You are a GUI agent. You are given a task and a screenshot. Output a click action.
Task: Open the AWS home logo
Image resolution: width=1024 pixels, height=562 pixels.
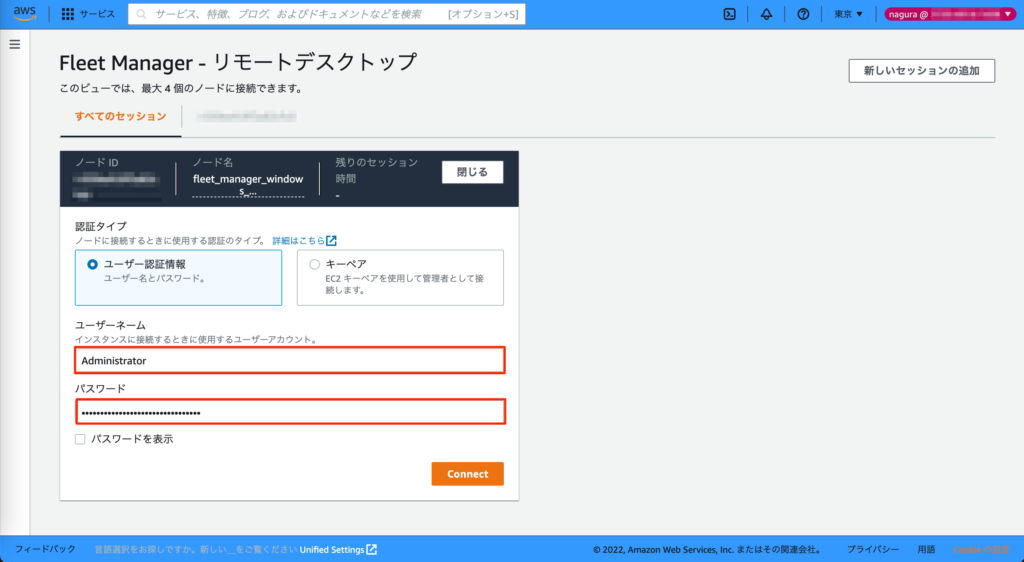click(25, 14)
